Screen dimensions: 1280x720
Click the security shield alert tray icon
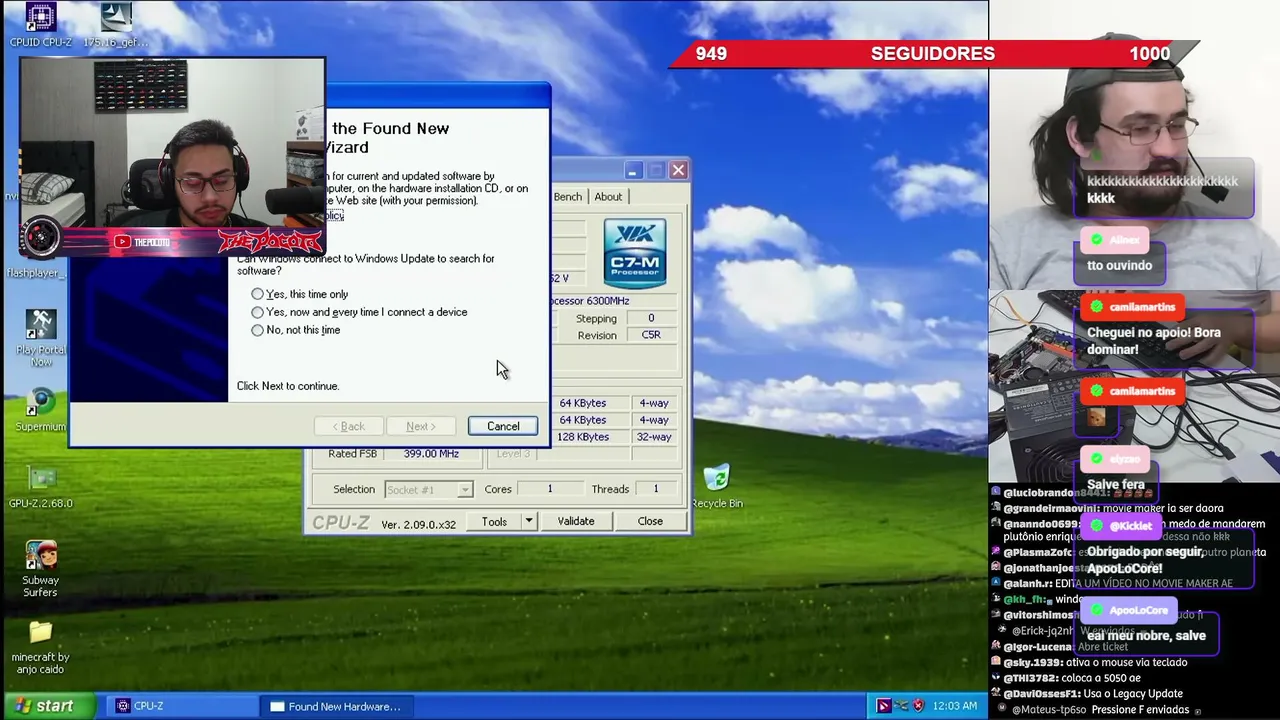tap(918, 706)
